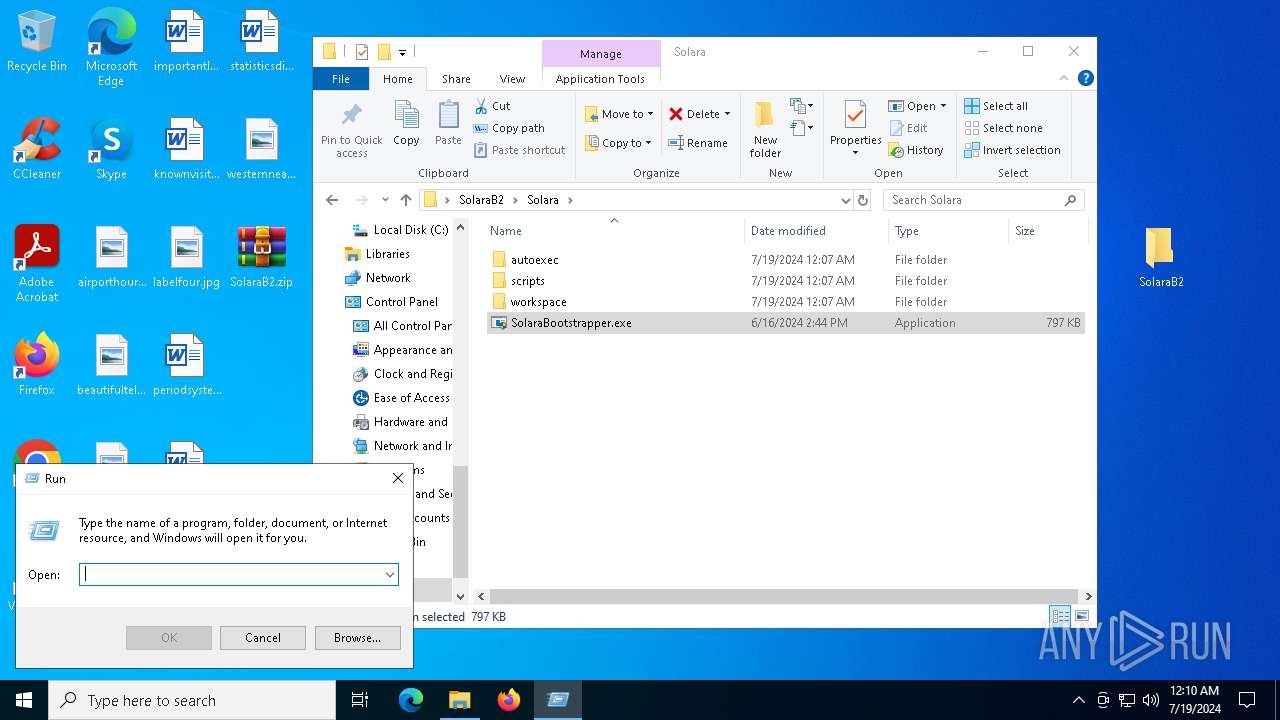
Task: Choose Paste shortcut in ribbon
Action: click(519, 150)
